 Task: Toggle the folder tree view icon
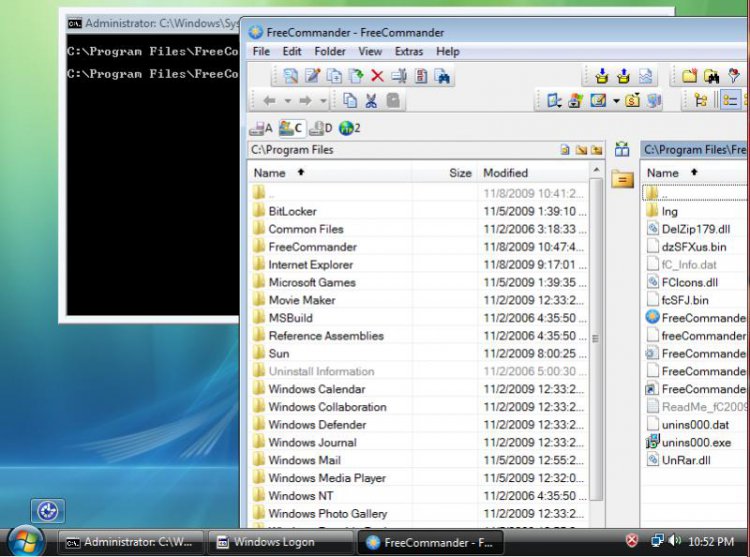pyautogui.click(x=701, y=100)
